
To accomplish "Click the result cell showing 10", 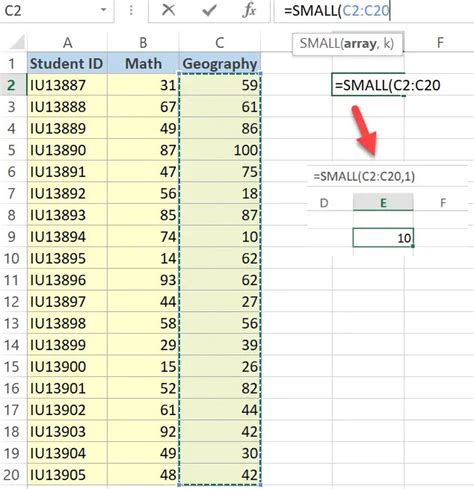I will pos(383,238).
